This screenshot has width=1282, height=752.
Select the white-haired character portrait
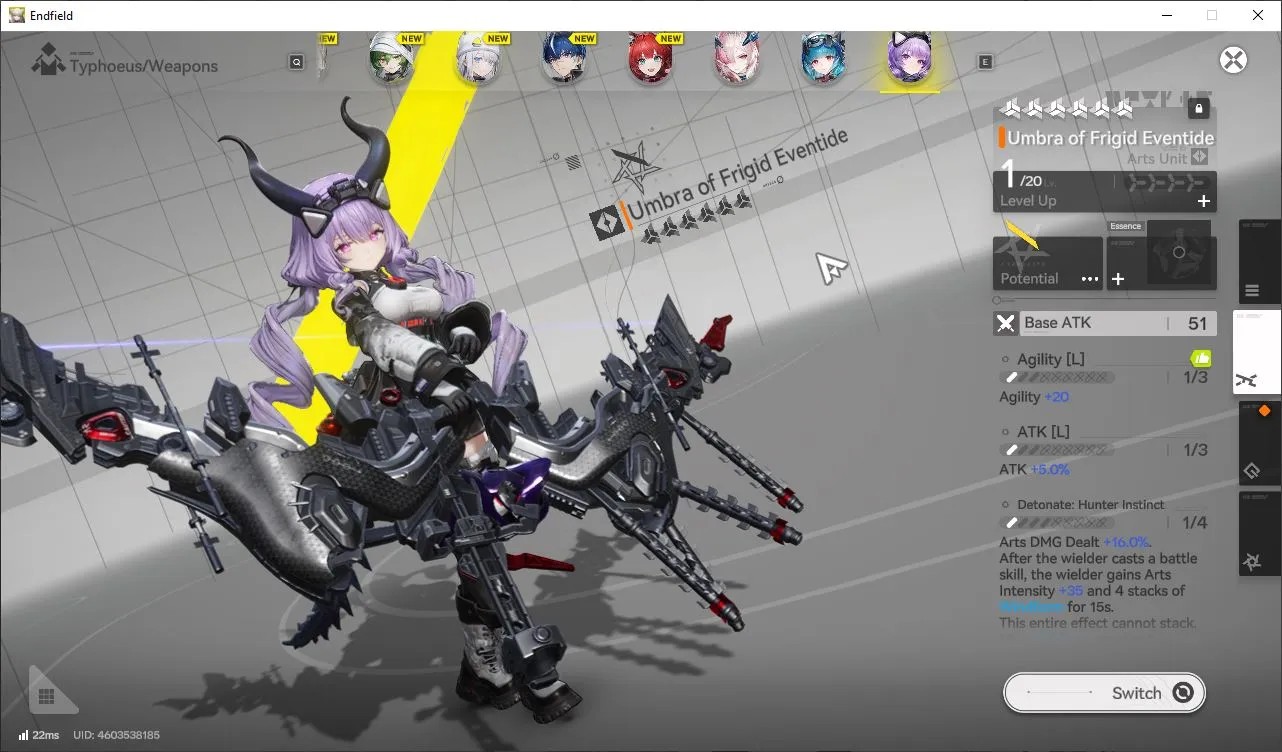478,58
